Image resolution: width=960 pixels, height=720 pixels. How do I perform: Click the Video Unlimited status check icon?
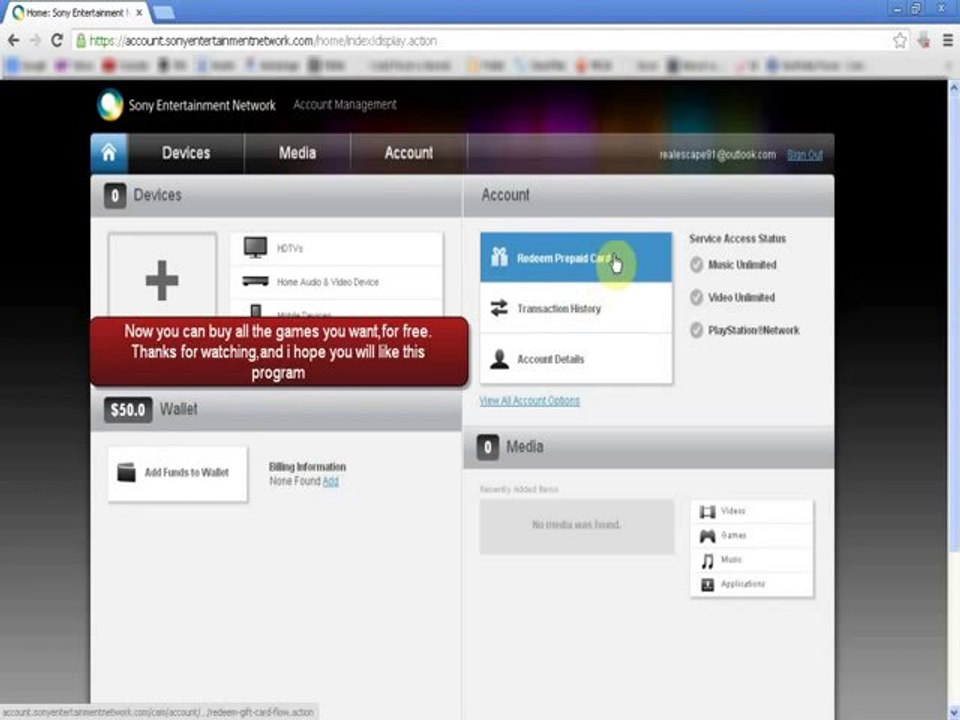696,298
